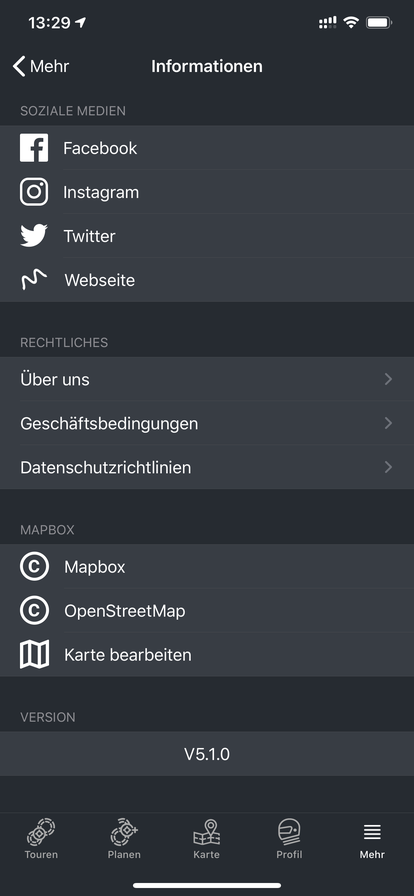Expand Datenschutzrichtlinien via its arrow

[388, 467]
